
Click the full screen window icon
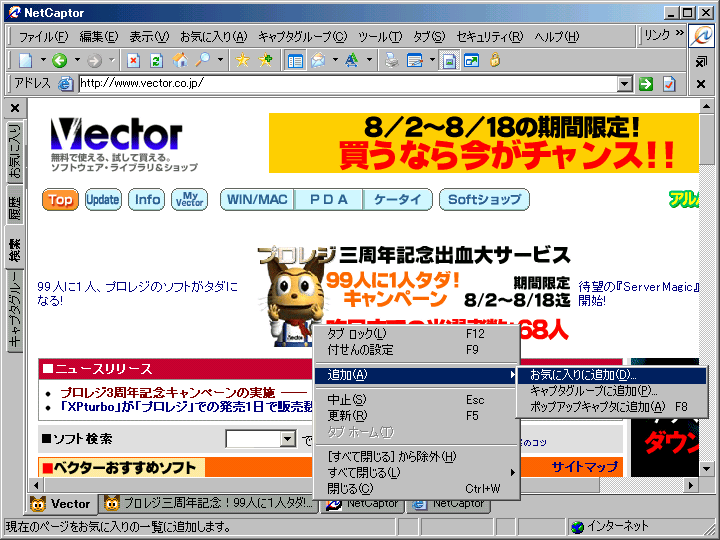[472, 60]
